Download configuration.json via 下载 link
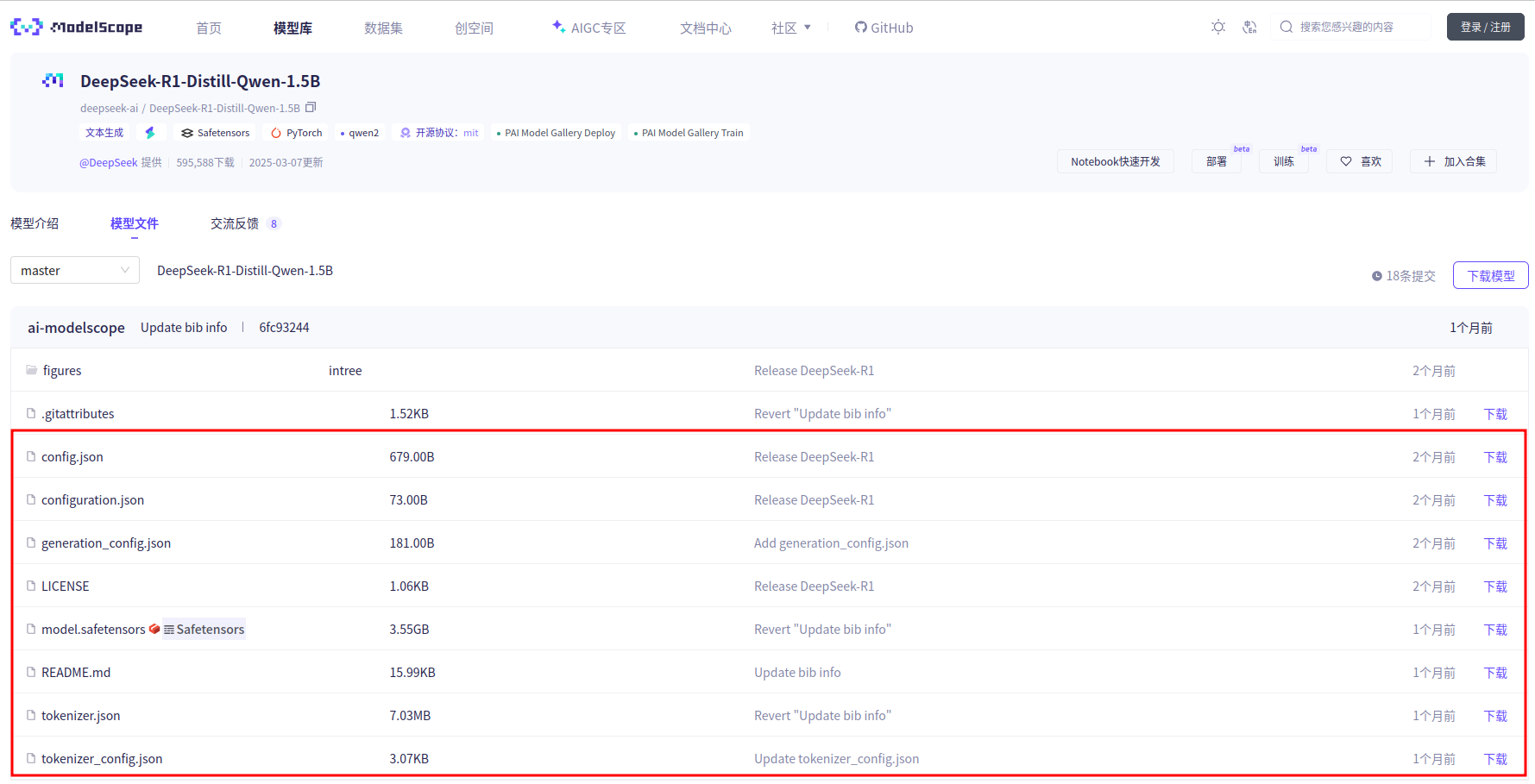The width and height of the screenshot is (1535, 784). pyautogui.click(x=1495, y=500)
